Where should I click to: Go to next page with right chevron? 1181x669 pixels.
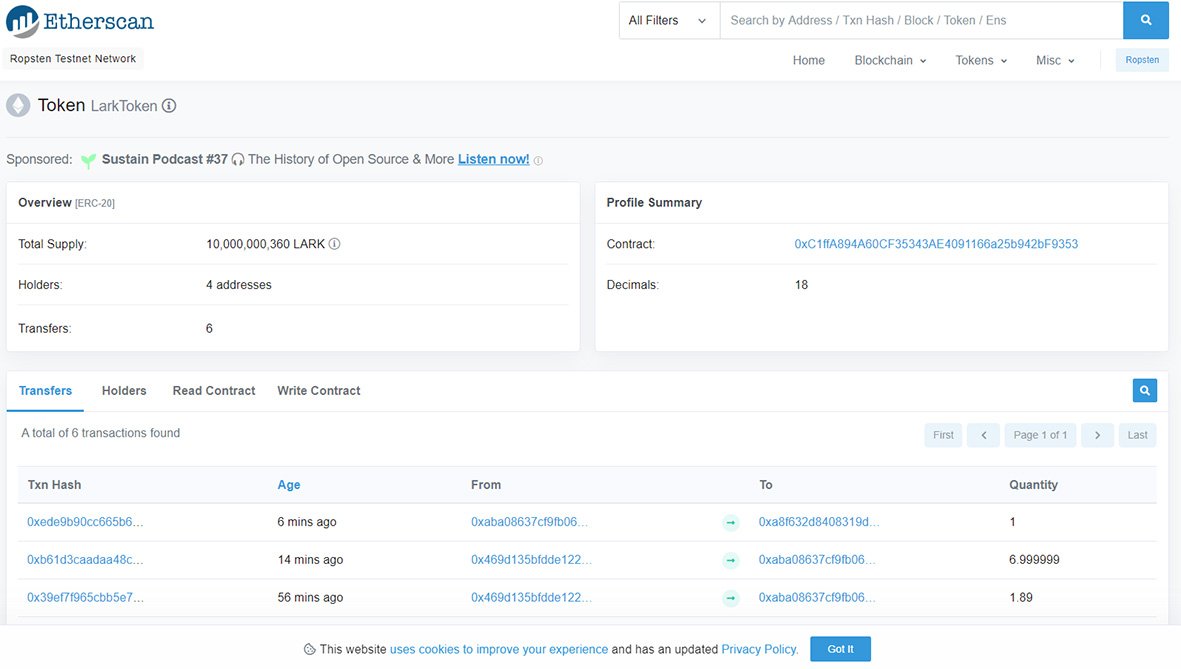tap(1097, 435)
